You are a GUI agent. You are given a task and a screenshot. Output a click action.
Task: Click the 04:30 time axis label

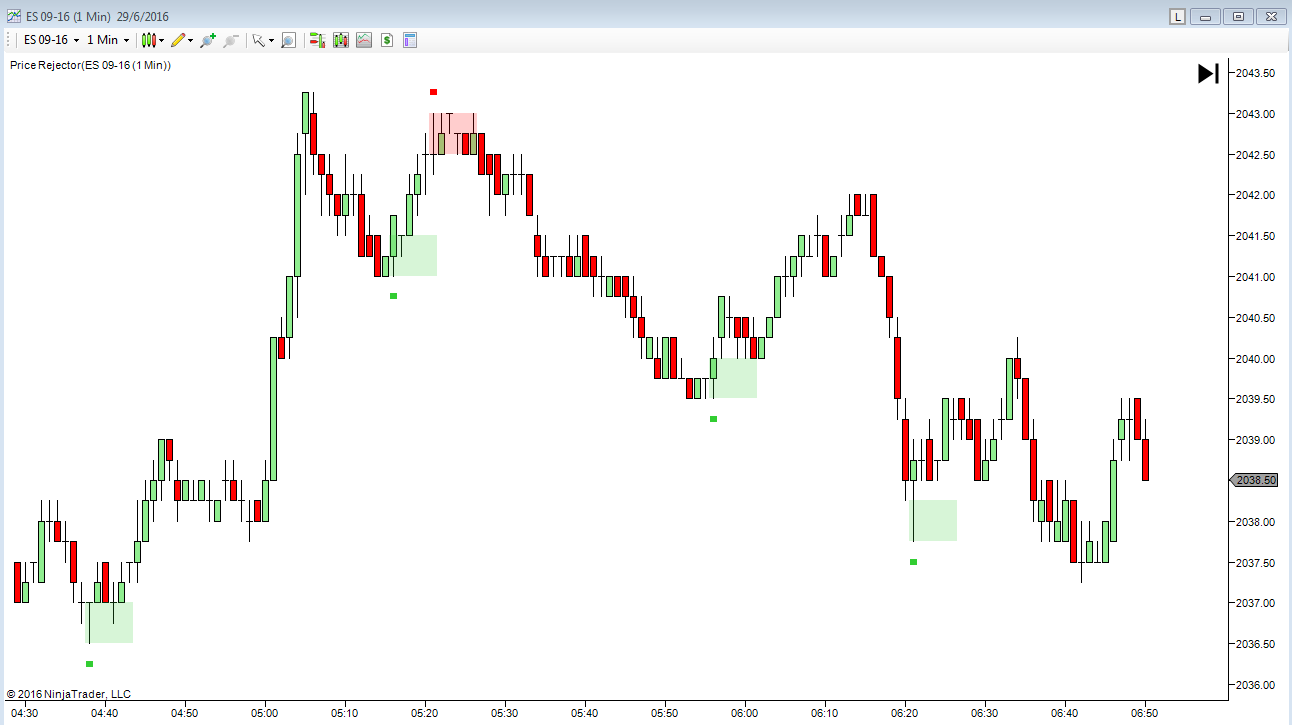25,713
